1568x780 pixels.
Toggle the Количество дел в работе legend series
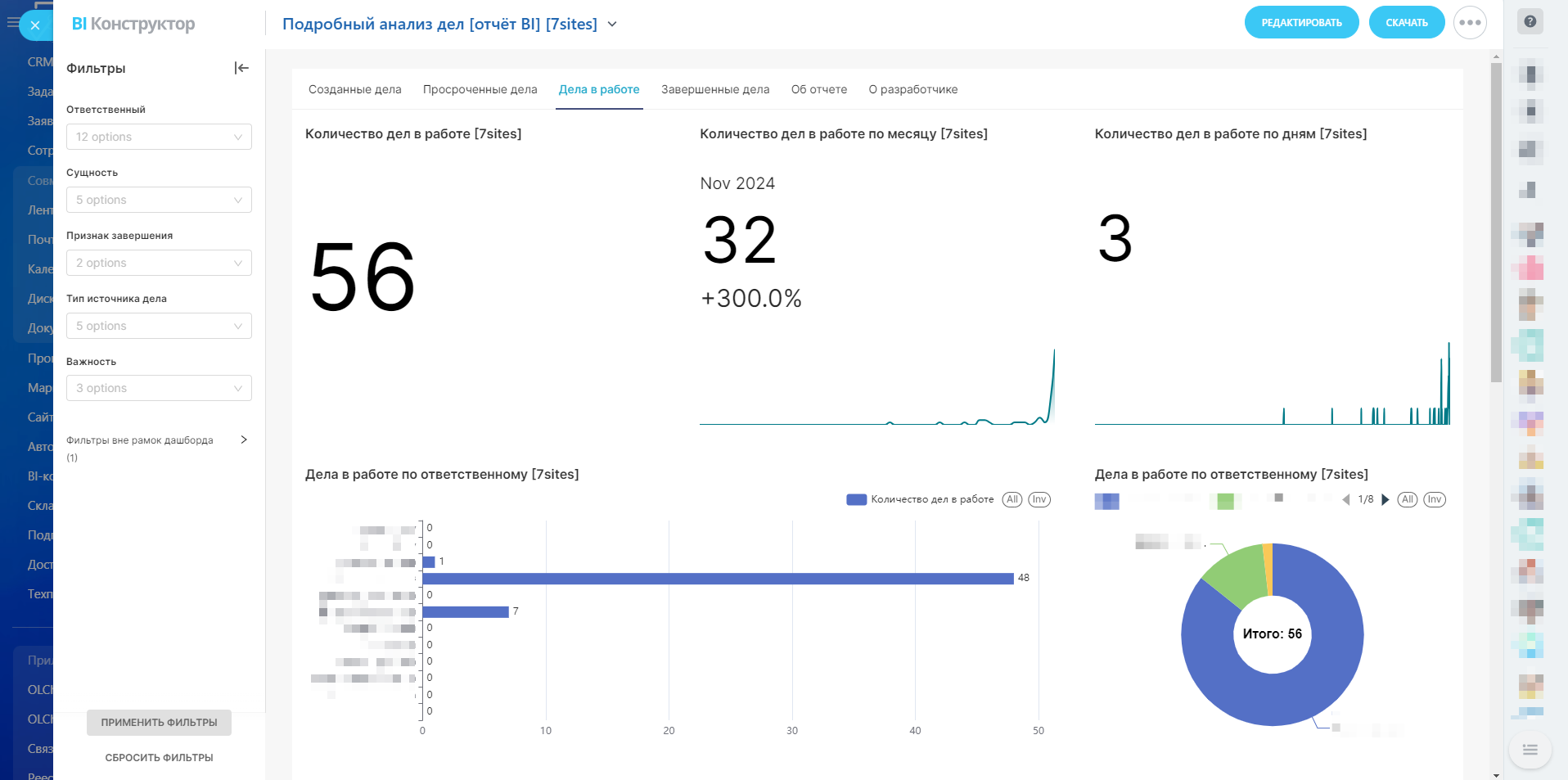[921, 499]
